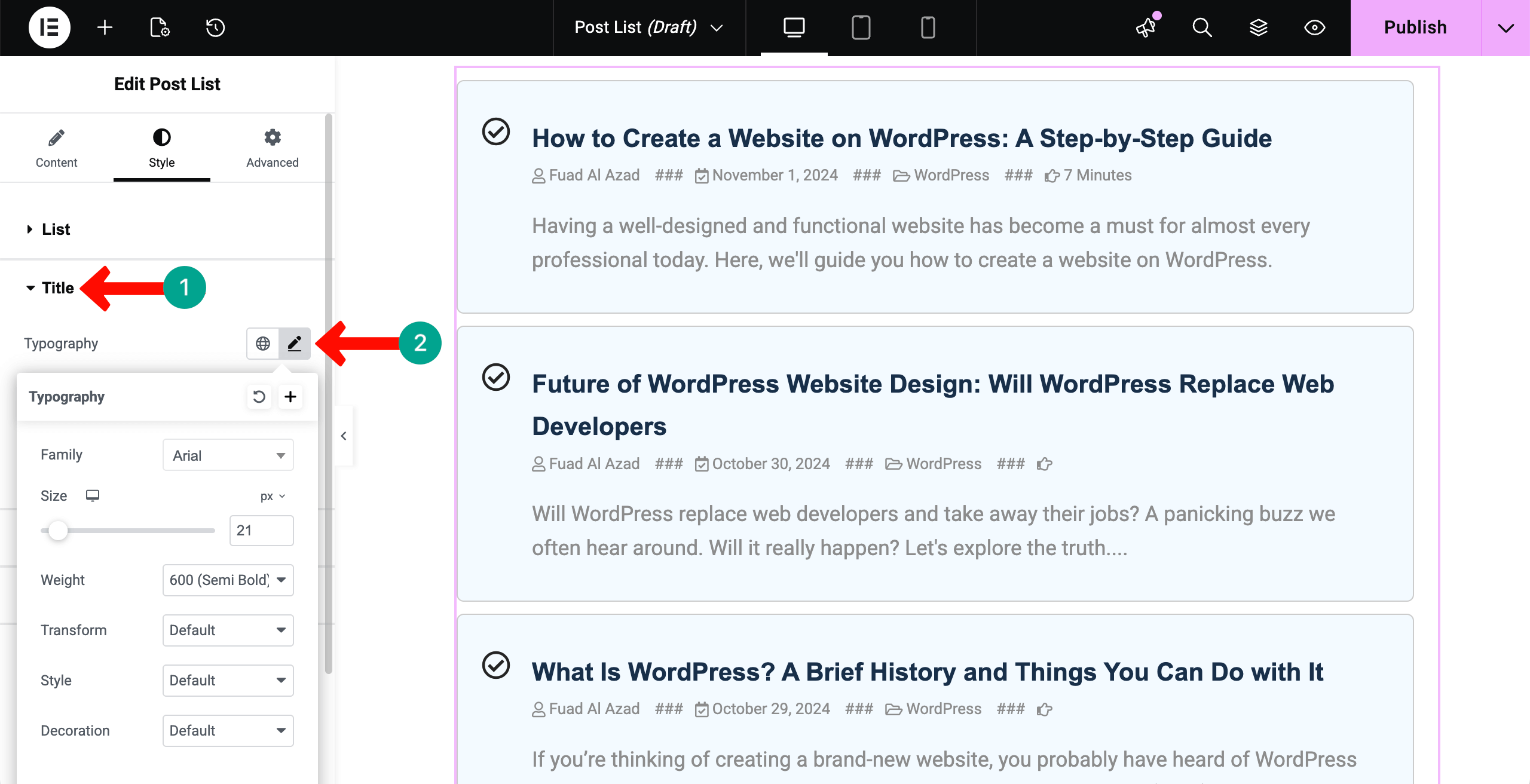Open the font Family dropdown
Screen dimensions: 1530x784
pos(228,455)
